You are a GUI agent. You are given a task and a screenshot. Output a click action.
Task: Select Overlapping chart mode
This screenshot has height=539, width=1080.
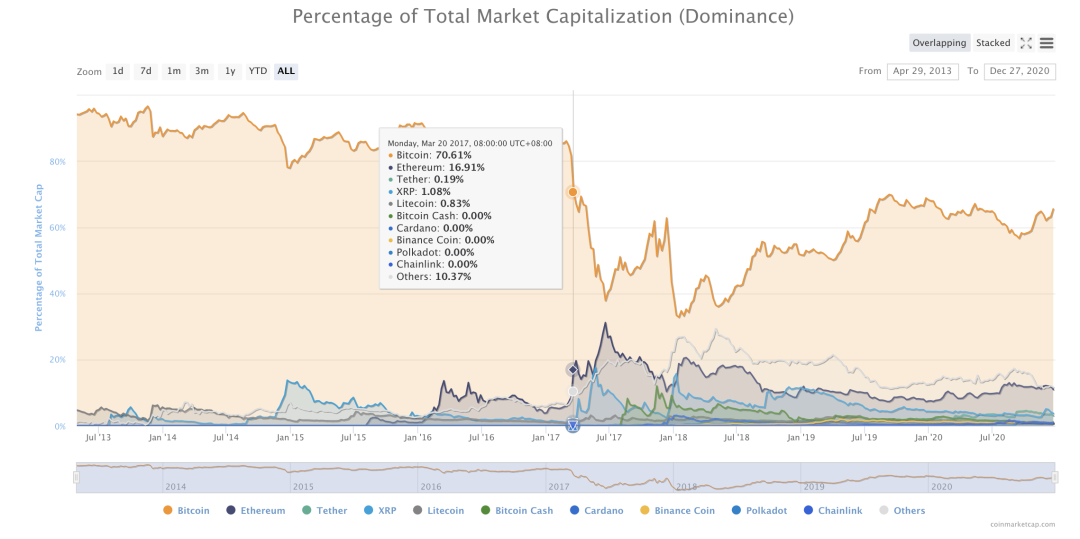pos(939,43)
